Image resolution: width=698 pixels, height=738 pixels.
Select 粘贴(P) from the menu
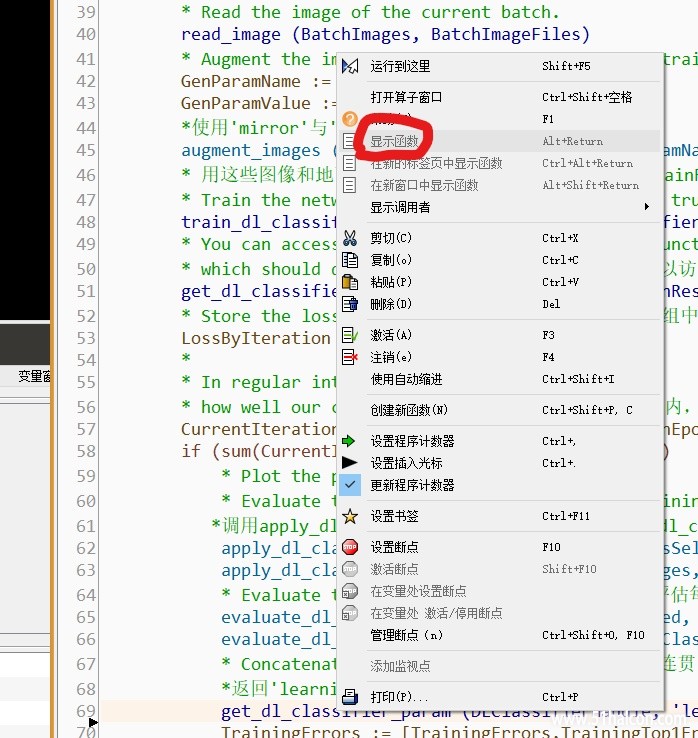(x=500, y=282)
